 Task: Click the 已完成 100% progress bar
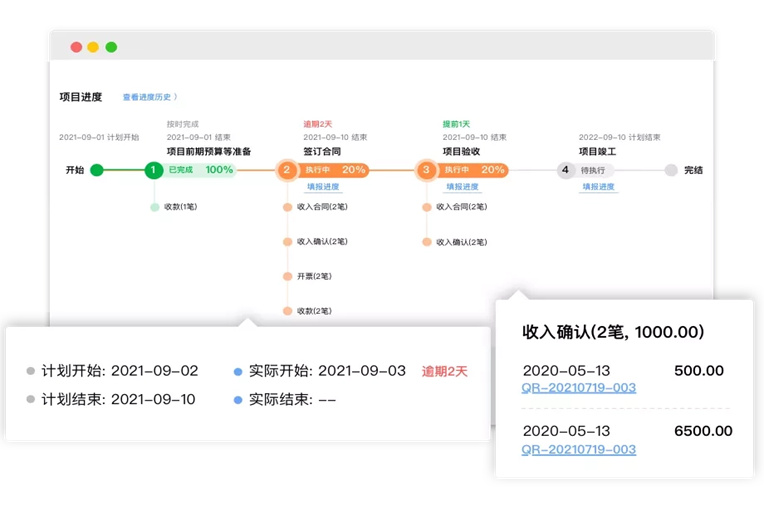(200, 170)
